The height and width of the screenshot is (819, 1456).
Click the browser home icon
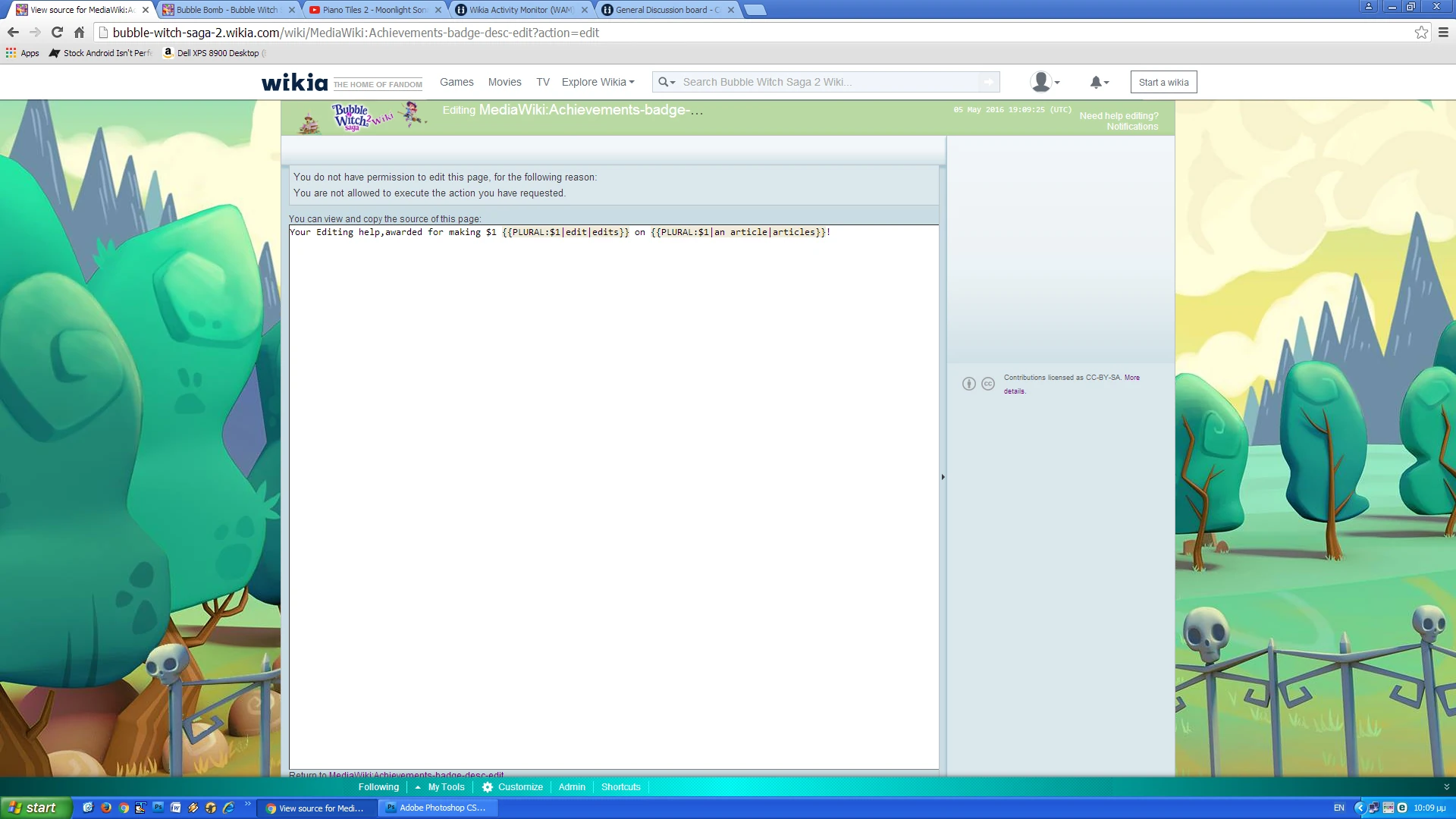click(x=79, y=33)
